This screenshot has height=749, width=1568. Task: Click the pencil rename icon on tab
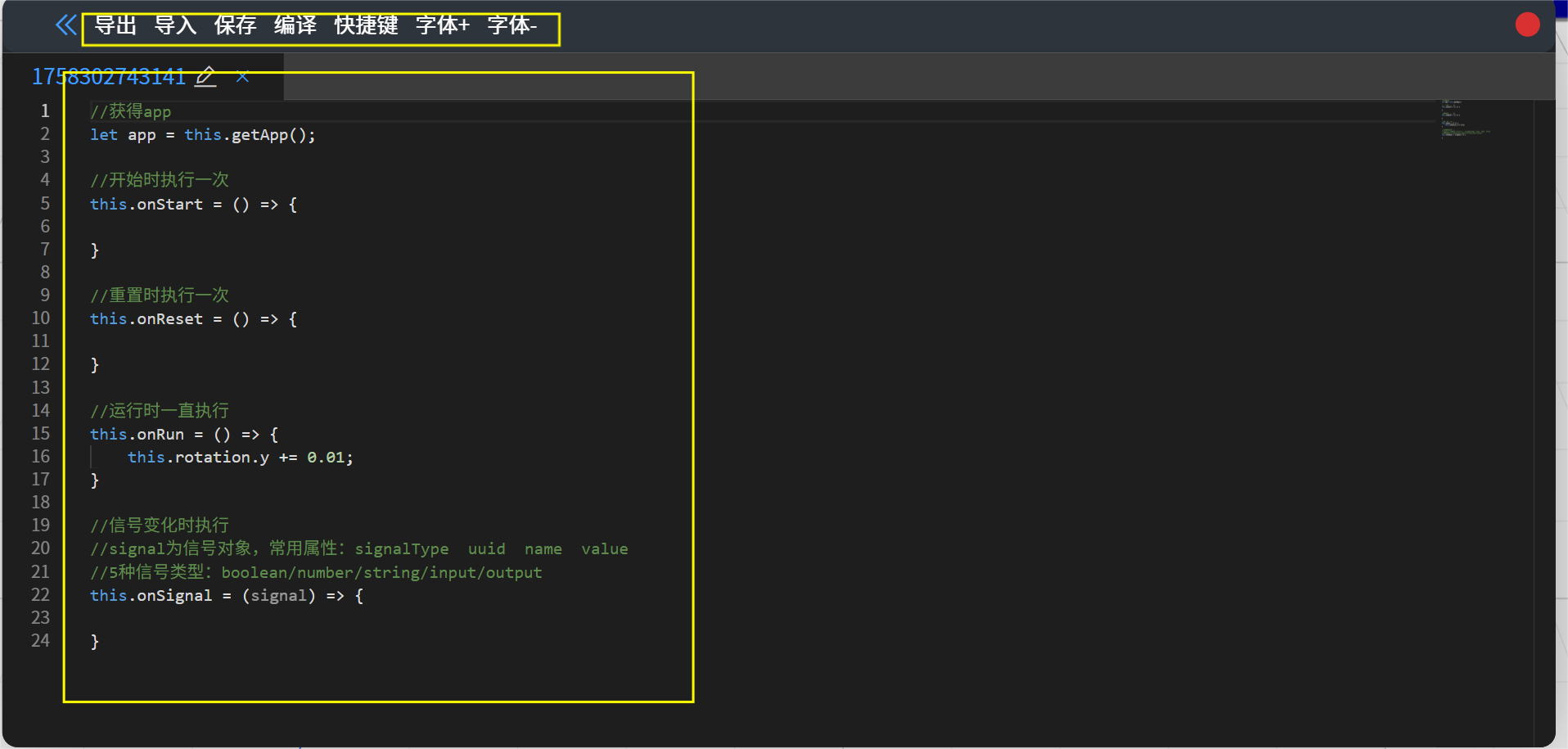[x=206, y=77]
